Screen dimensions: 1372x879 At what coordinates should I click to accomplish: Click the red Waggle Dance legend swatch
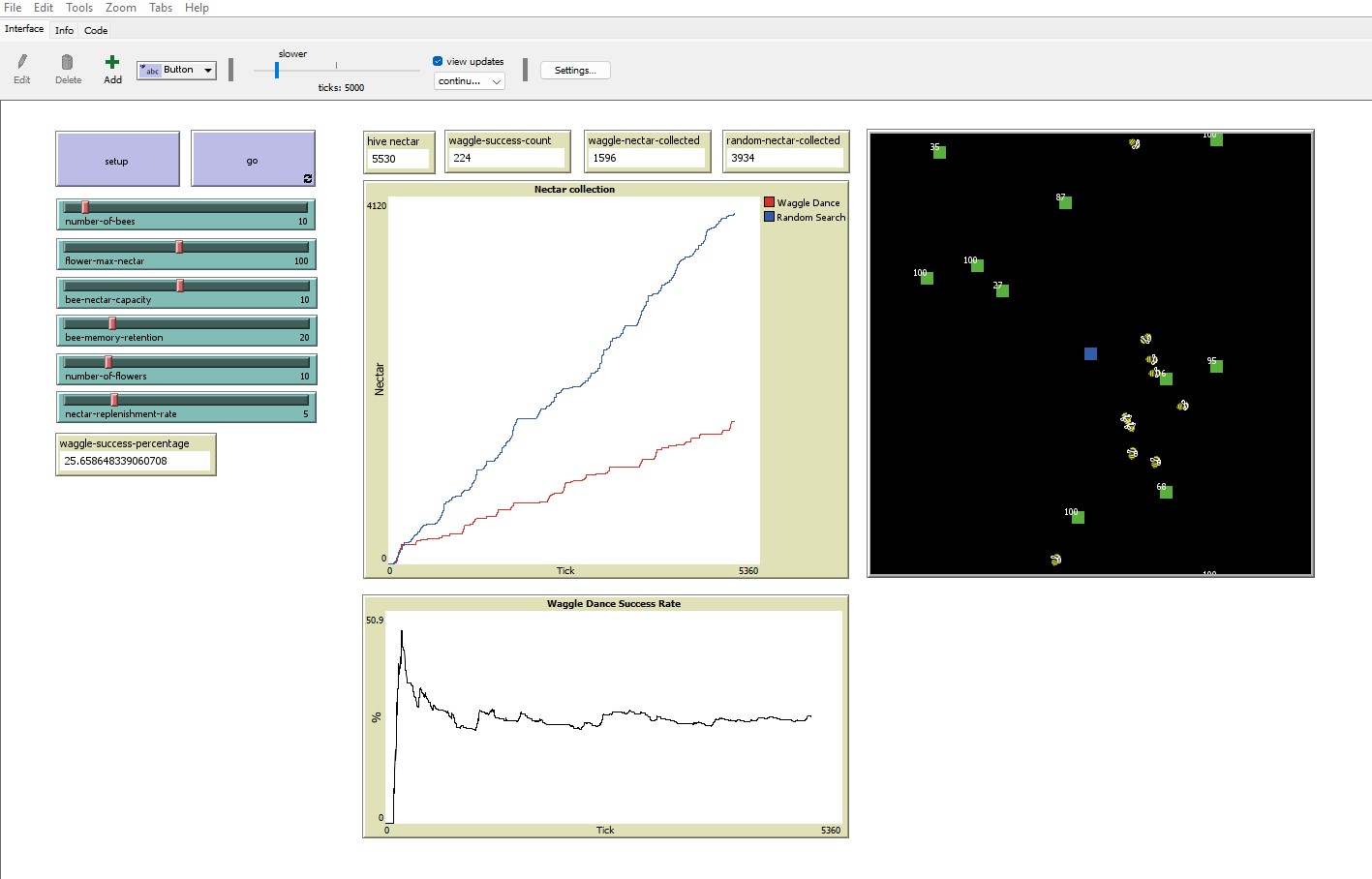(x=770, y=202)
